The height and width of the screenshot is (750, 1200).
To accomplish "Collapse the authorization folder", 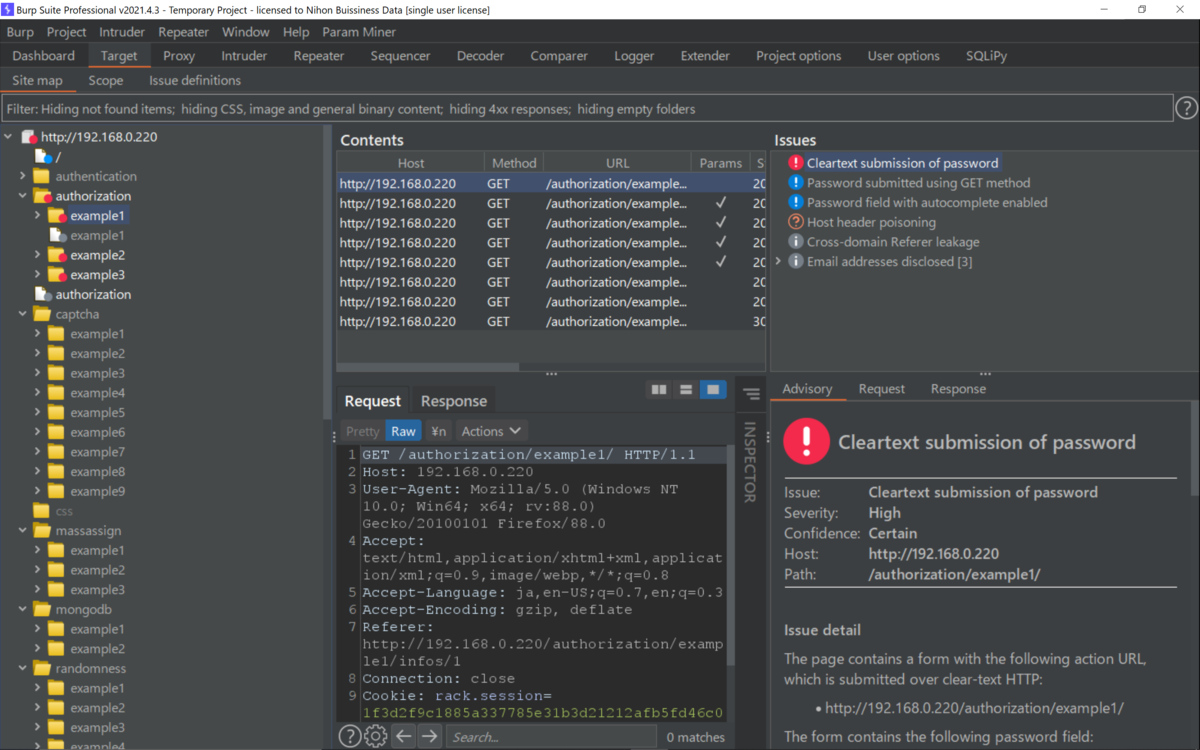I will [23, 196].
